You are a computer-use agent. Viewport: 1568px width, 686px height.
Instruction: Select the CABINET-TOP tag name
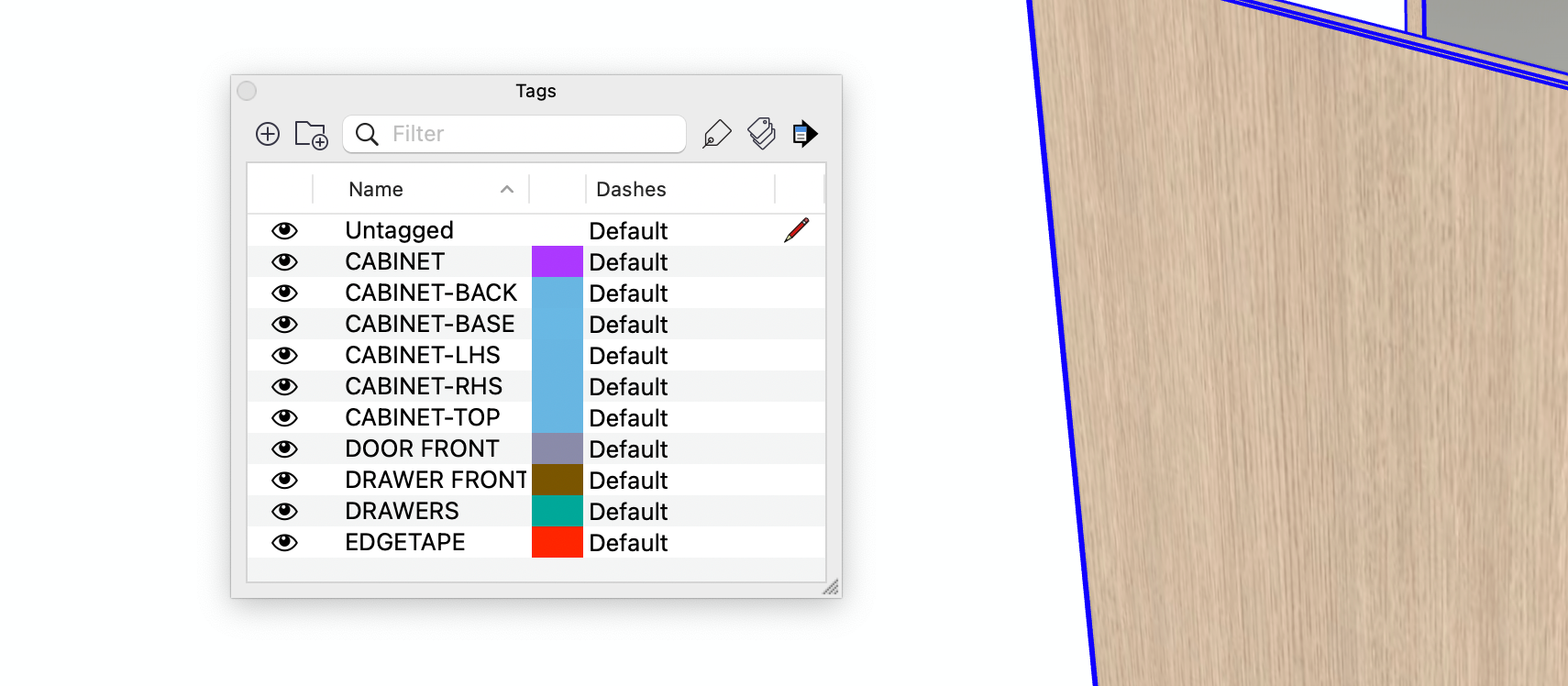(x=423, y=417)
